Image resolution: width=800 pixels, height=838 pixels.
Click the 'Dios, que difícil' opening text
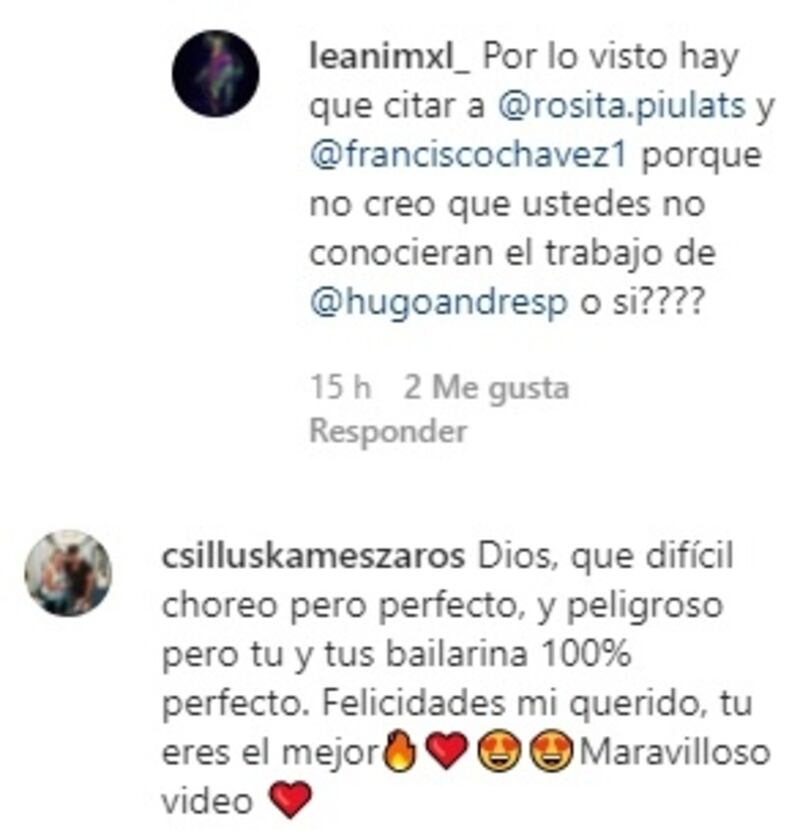(605, 556)
